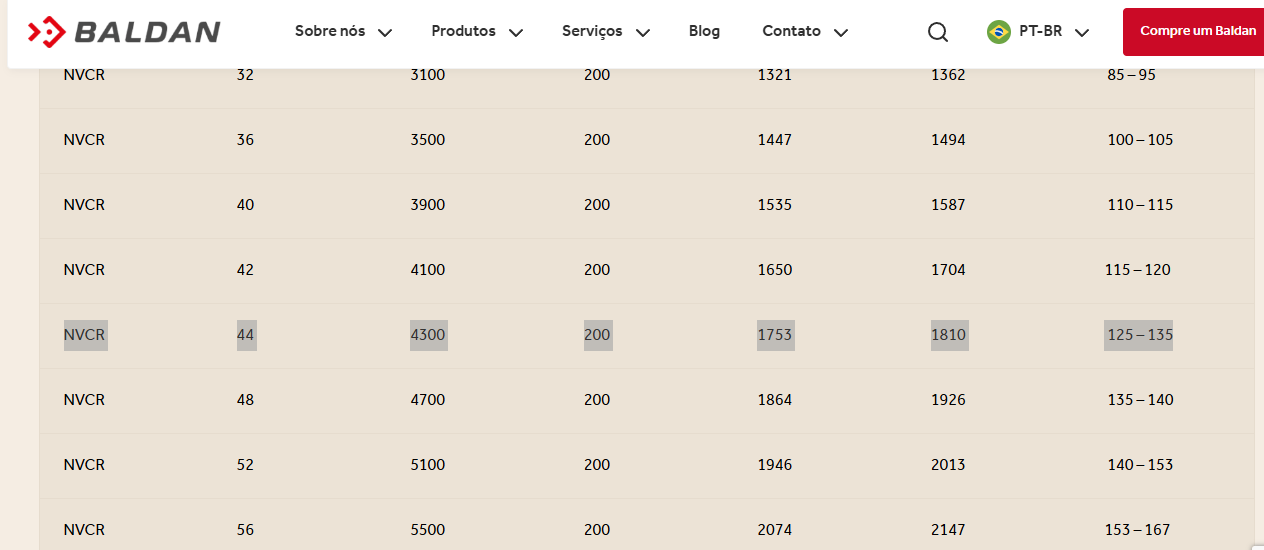Click the 1810 value cell

(948, 335)
